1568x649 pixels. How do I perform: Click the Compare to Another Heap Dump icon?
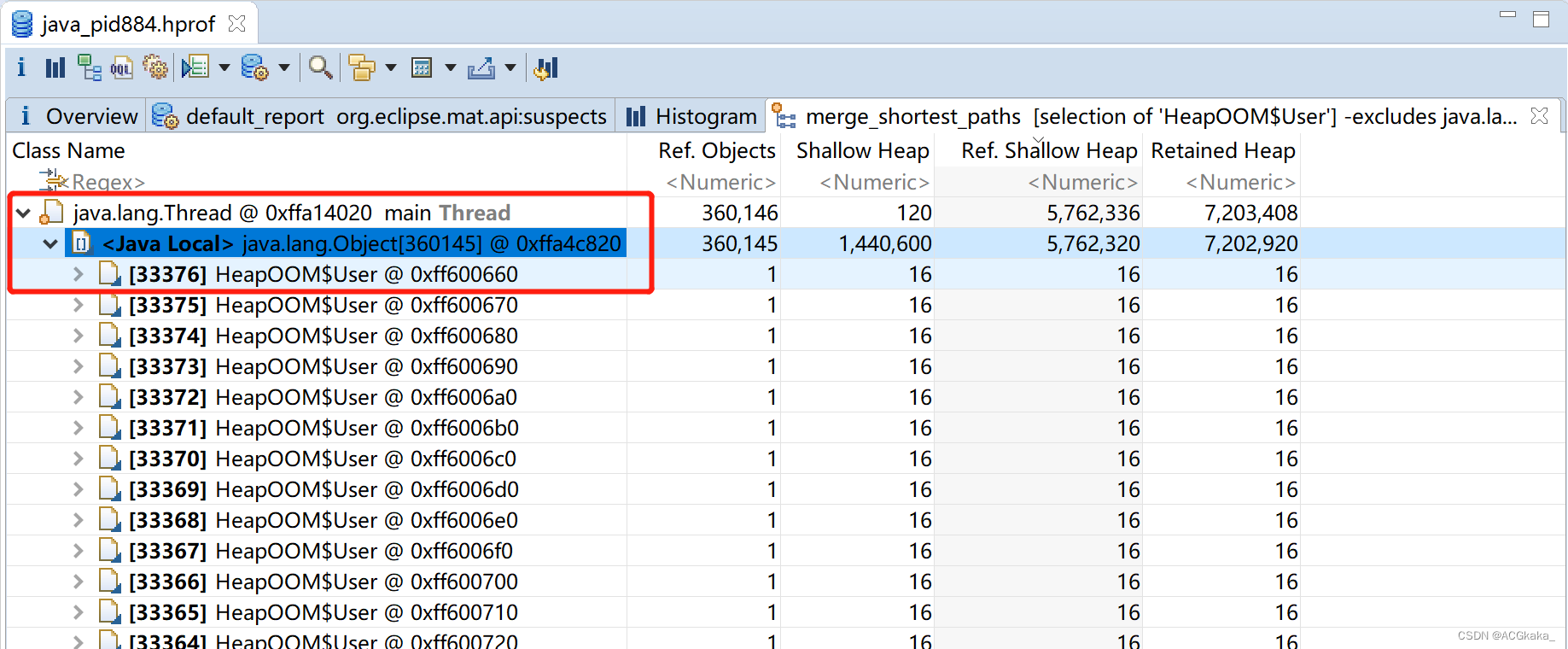(x=546, y=67)
